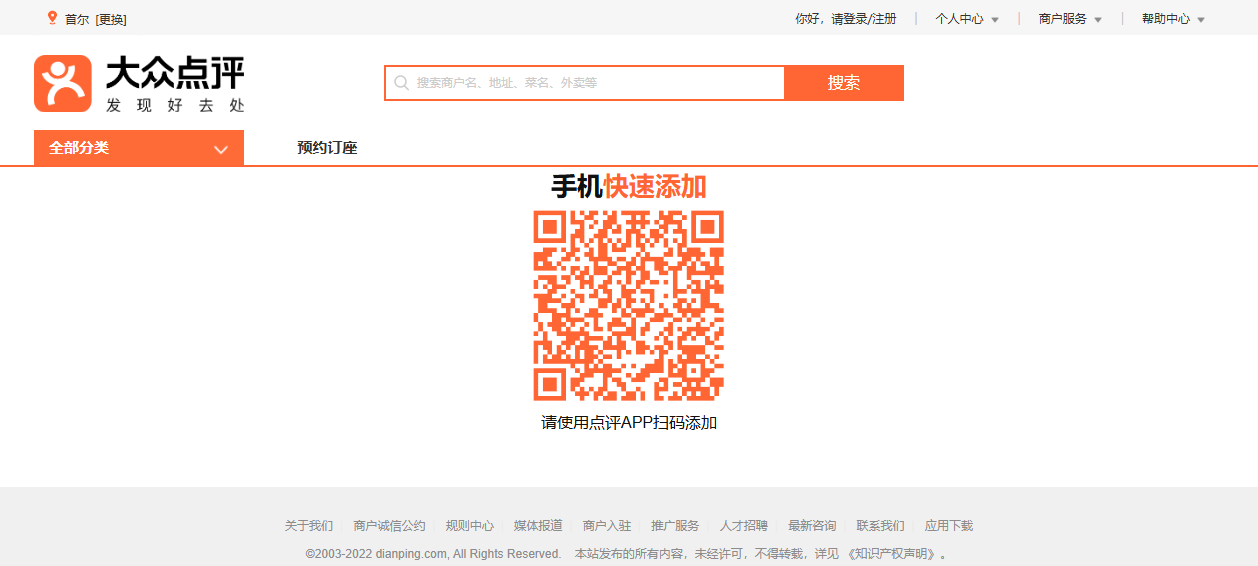This screenshot has width=1258, height=566.
Task: Click the orange 搜索 button
Action: (844, 83)
